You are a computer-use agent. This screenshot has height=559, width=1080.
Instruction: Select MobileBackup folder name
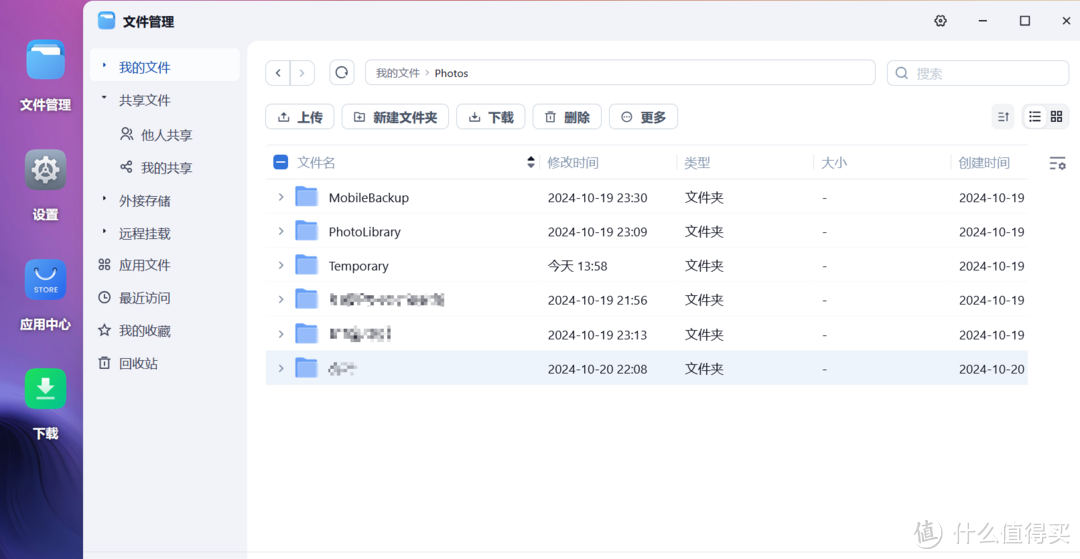(368, 198)
